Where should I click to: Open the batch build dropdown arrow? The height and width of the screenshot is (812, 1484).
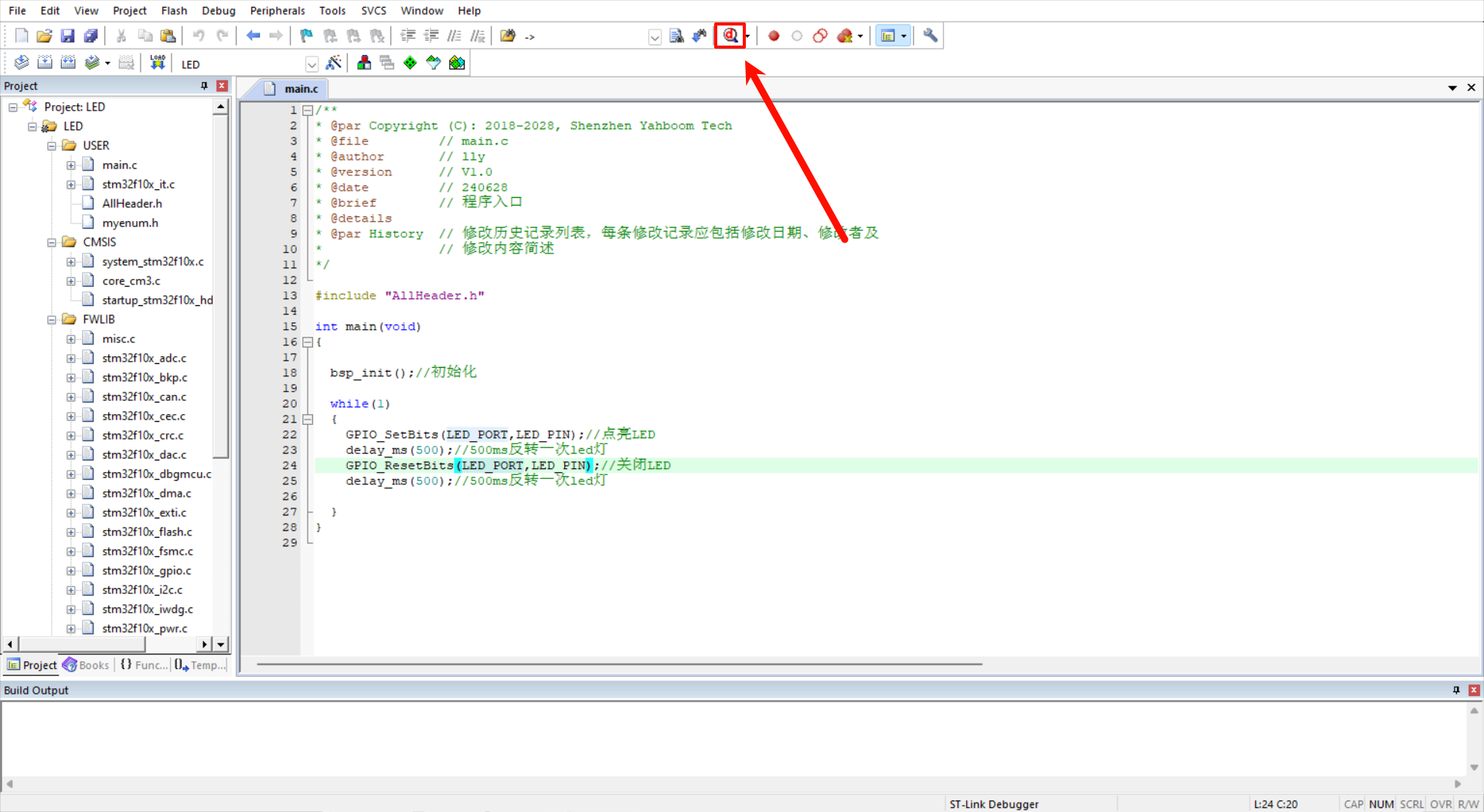click(107, 63)
